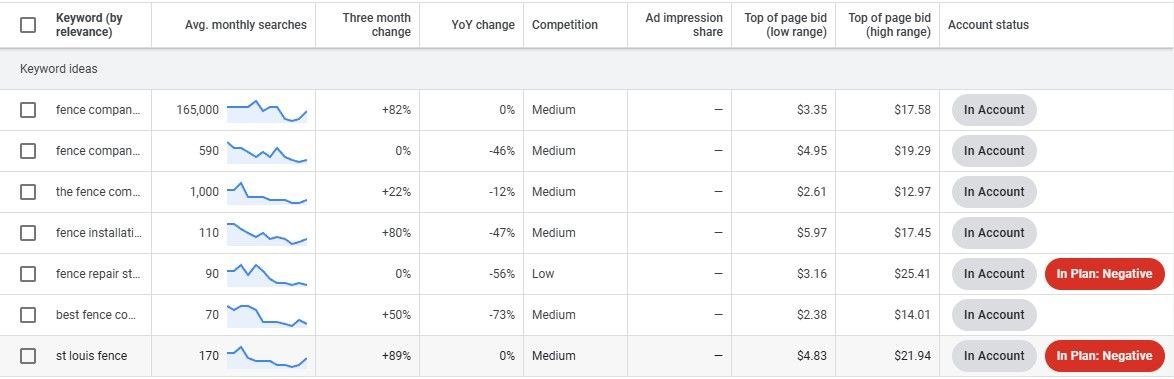Show the 'st louis fence' searches sparkline

(x=267, y=357)
